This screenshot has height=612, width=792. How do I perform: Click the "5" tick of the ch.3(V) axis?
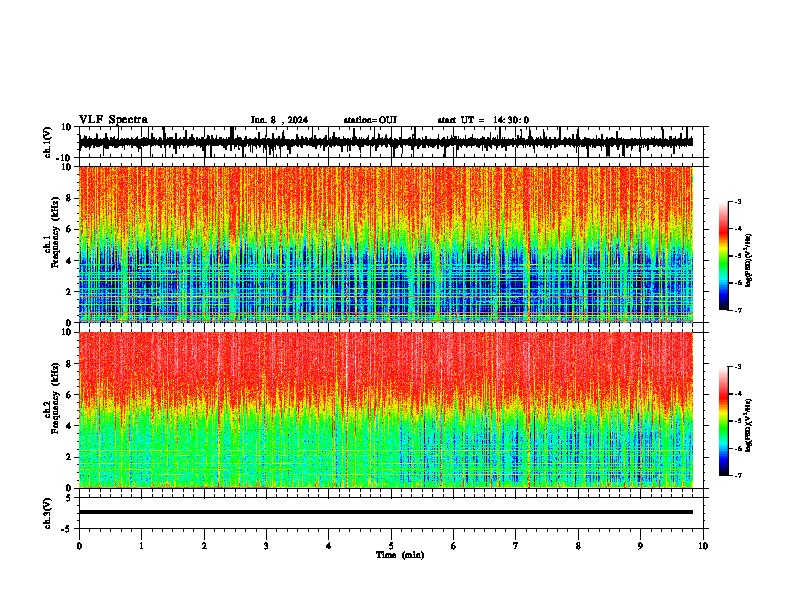[x=69, y=497]
